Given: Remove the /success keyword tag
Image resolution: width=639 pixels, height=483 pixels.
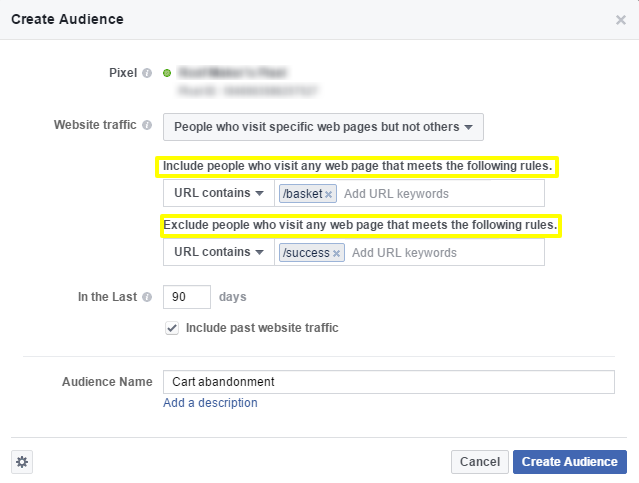Looking at the screenshot, I should click(336, 253).
